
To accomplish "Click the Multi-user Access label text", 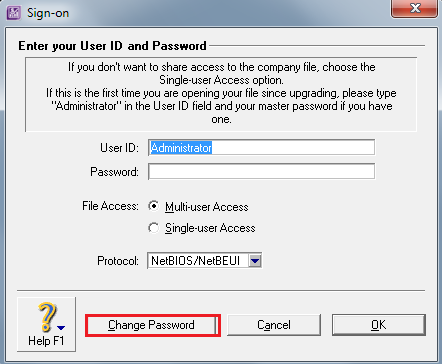I will [207, 207].
